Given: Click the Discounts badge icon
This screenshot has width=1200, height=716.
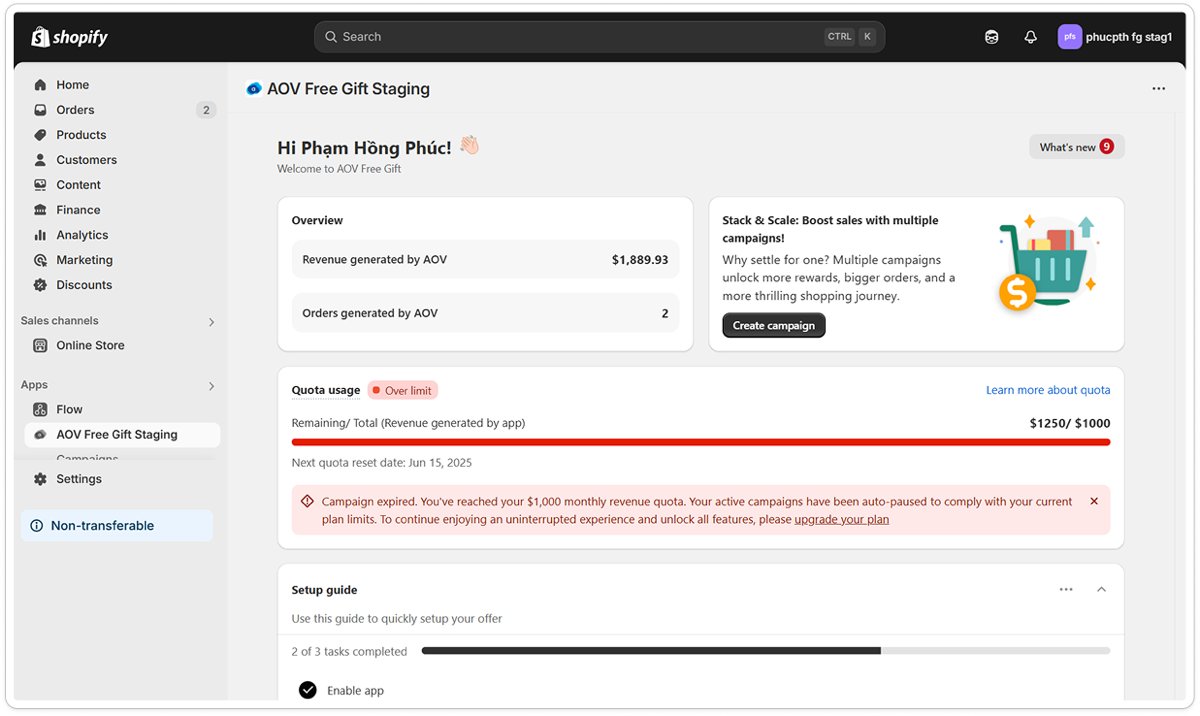Looking at the screenshot, I should click(x=40, y=285).
